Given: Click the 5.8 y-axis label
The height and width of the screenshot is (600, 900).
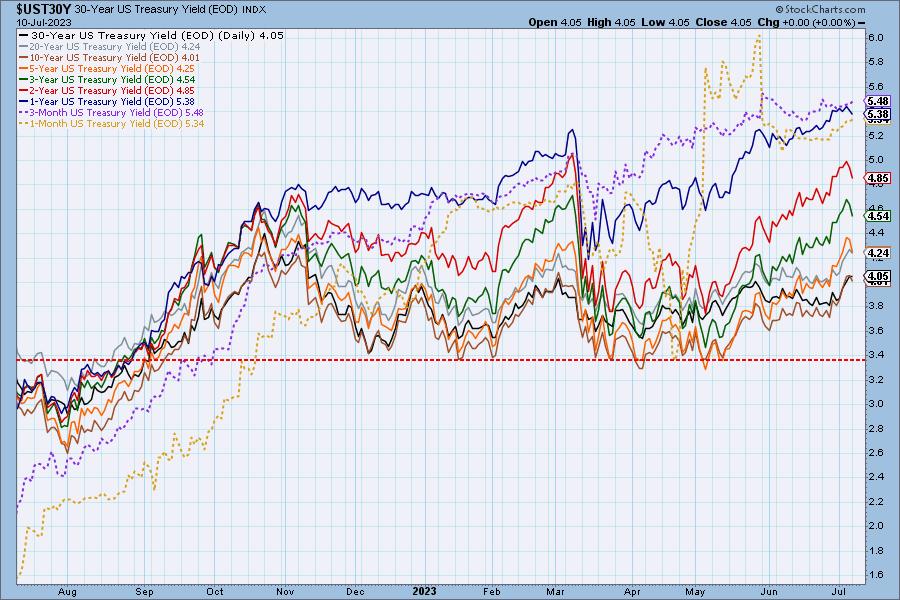Looking at the screenshot, I should 876,62.
